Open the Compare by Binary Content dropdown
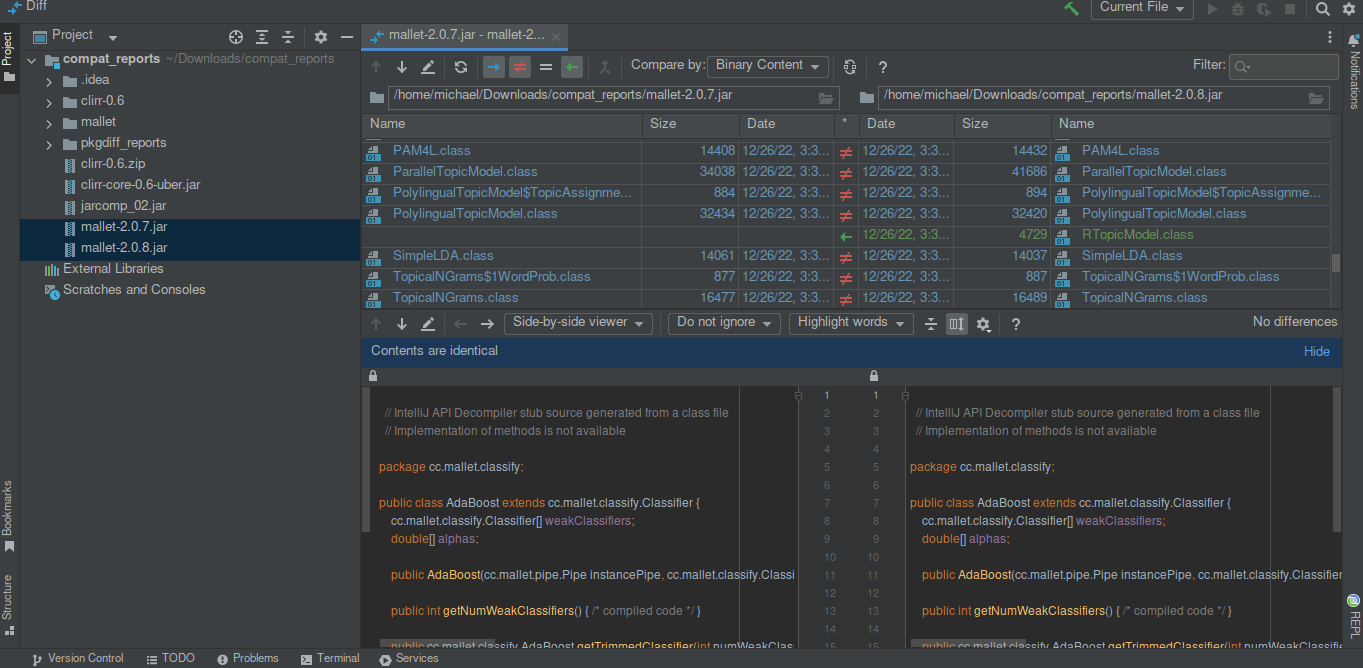This screenshot has width=1363, height=668. [768, 66]
